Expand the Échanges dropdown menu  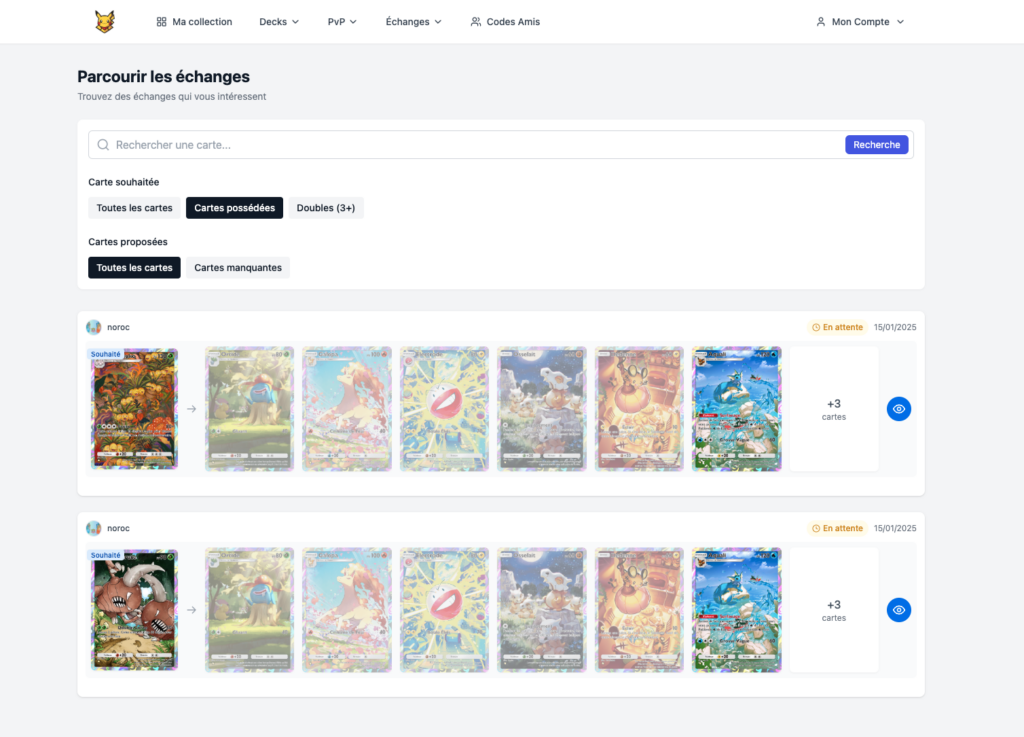coord(413,22)
